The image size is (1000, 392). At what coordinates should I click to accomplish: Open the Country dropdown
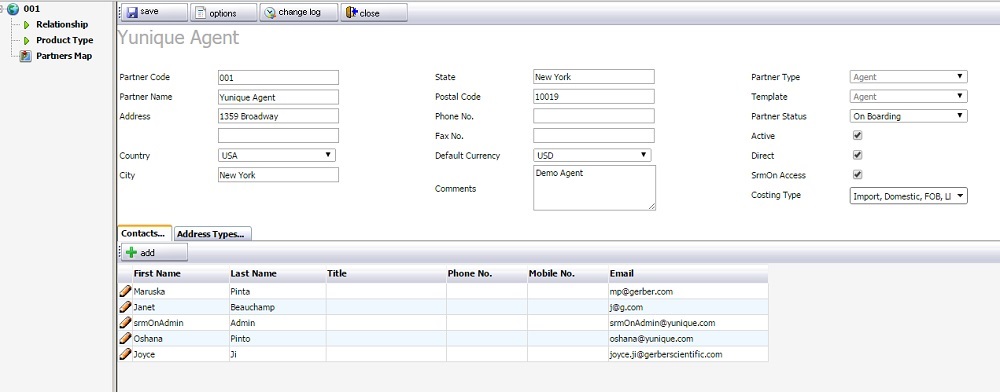(x=277, y=155)
